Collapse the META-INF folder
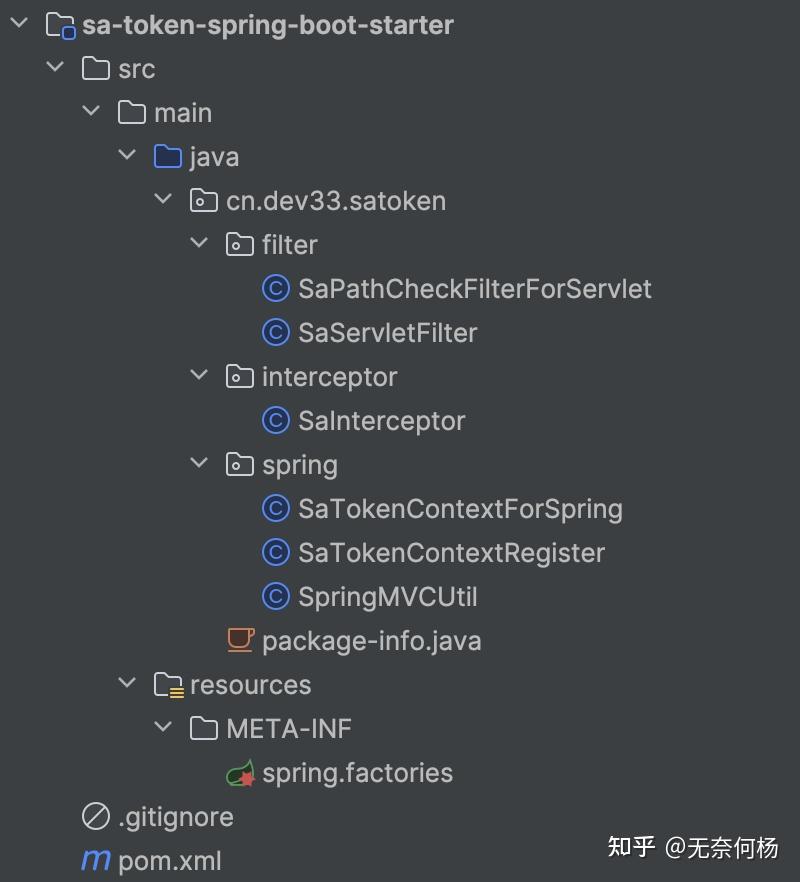800x882 pixels. tap(163, 728)
